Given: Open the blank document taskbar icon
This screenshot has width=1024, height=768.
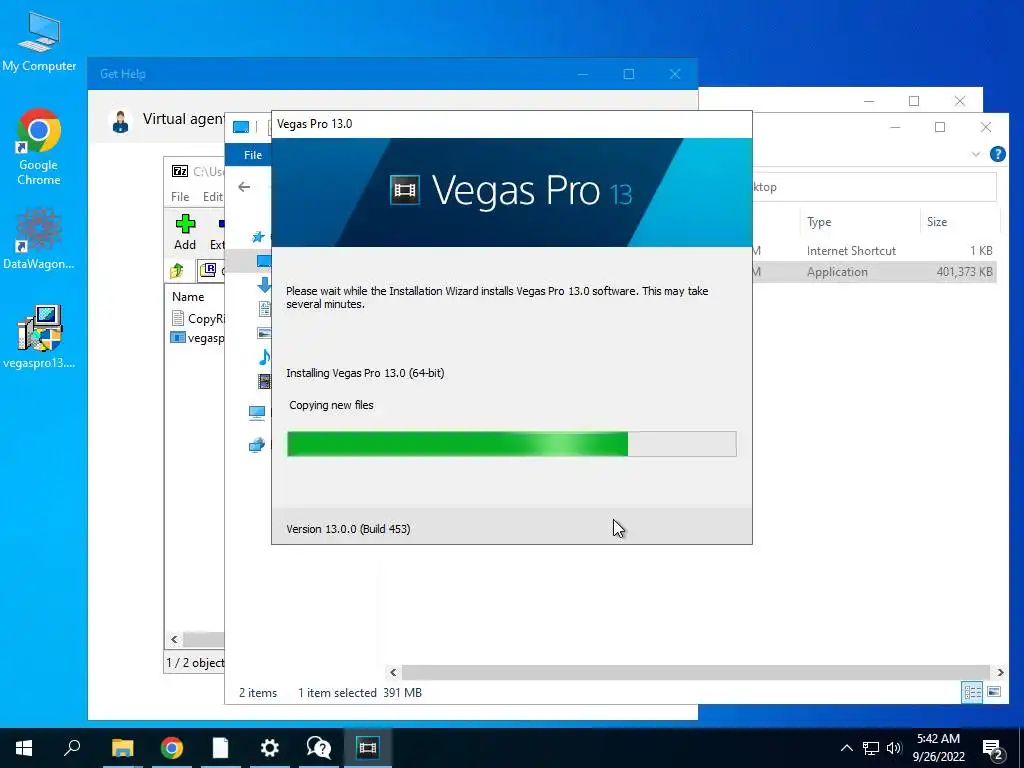Looking at the screenshot, I should tap(221, 748).
